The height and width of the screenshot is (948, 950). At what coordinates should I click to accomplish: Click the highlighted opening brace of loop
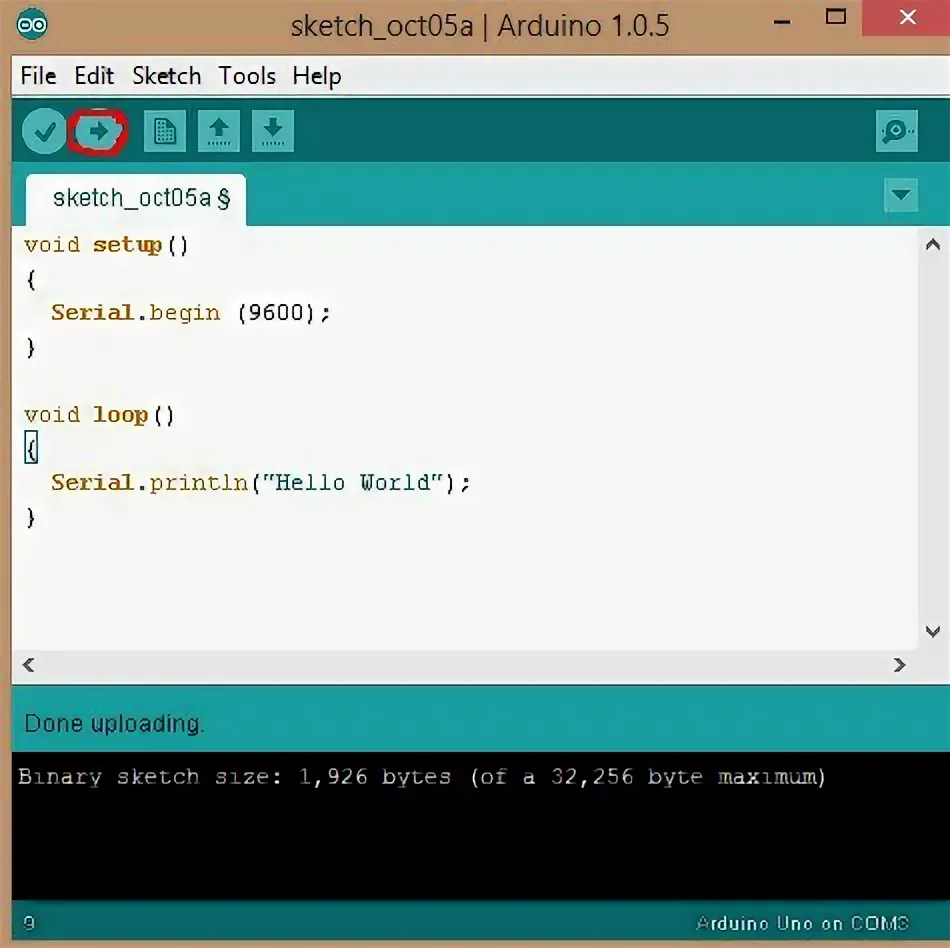(x=31, y=448)
